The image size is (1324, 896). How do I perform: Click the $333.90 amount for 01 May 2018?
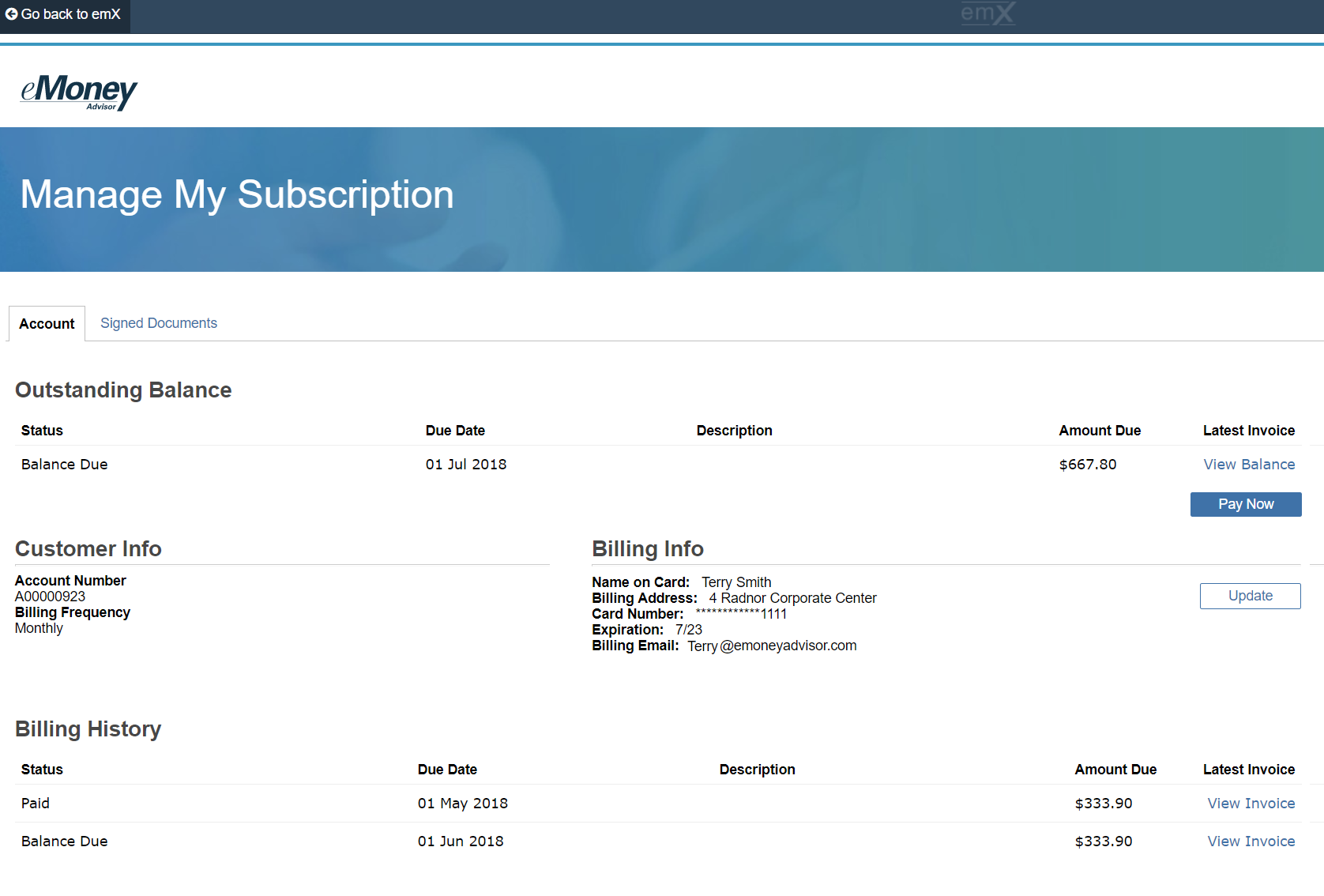tap(1104, 804)
